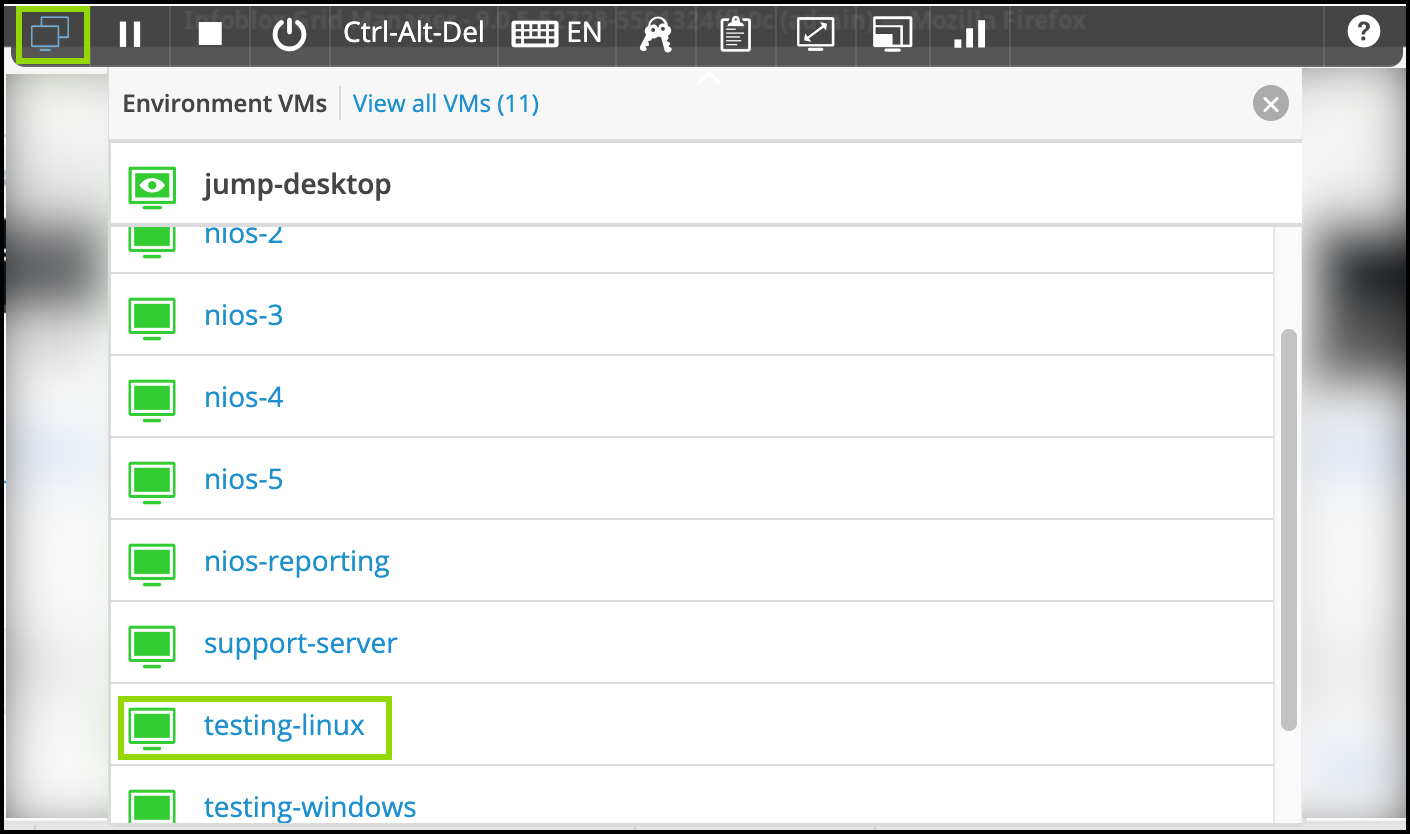This screenshot has height=834, width=1410.
Task: Close the Environment VMs panel
Action: point(1270,104)
